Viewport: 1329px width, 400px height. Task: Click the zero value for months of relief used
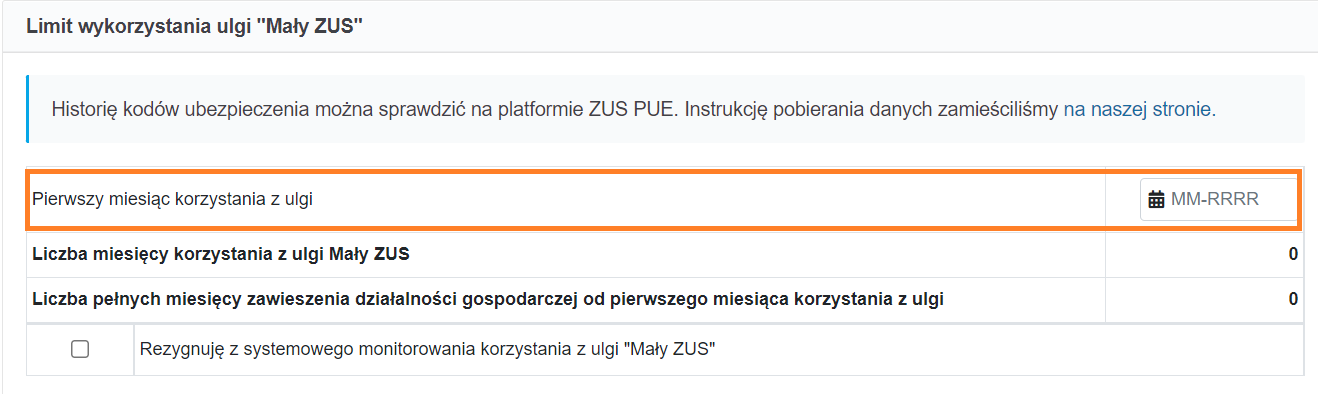(1293, 254)
